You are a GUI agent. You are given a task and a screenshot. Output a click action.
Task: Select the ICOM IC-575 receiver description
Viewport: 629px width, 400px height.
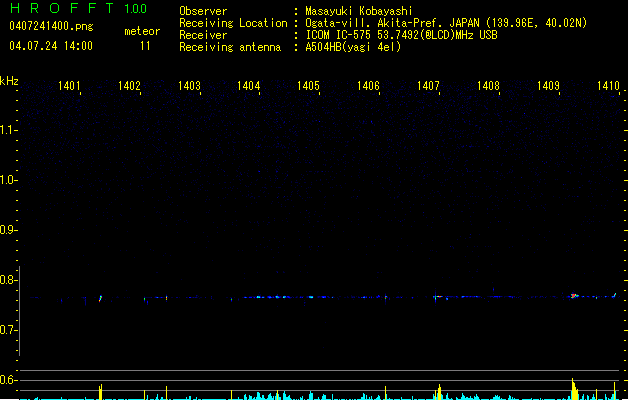[x=401, y=35]
